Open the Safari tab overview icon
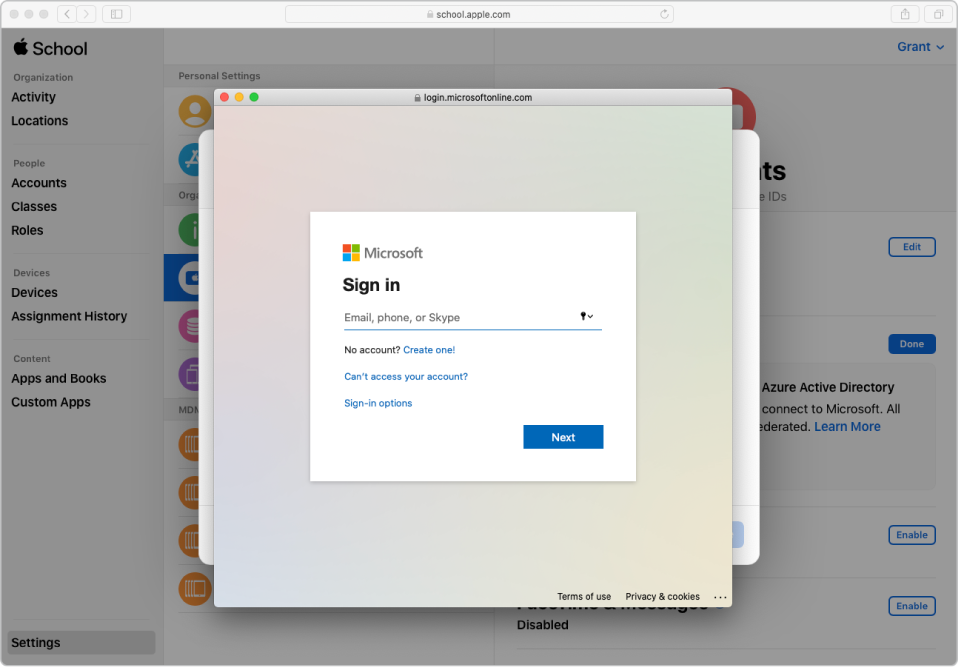 939,14
